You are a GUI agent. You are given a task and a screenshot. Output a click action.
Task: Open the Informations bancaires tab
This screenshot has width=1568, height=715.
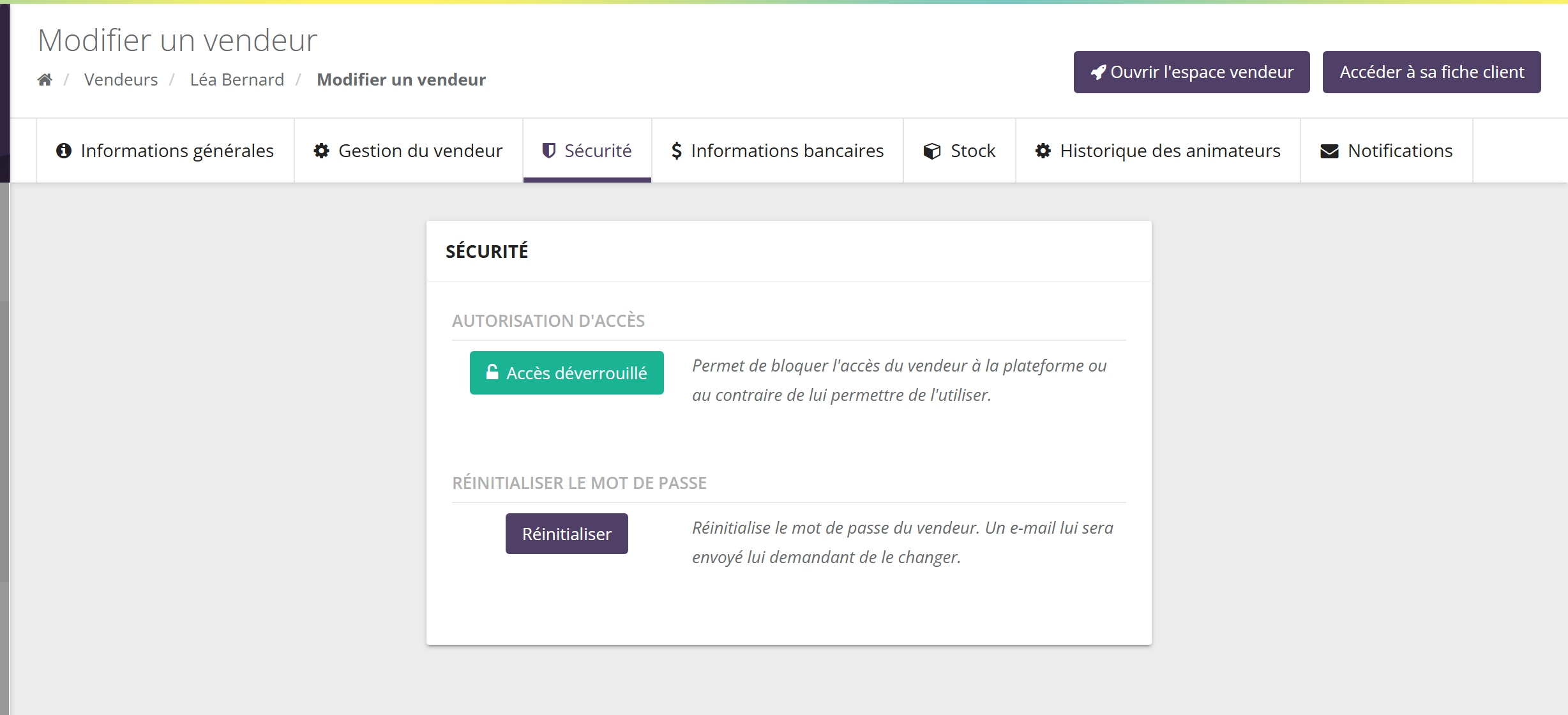[x=778, y=151]
